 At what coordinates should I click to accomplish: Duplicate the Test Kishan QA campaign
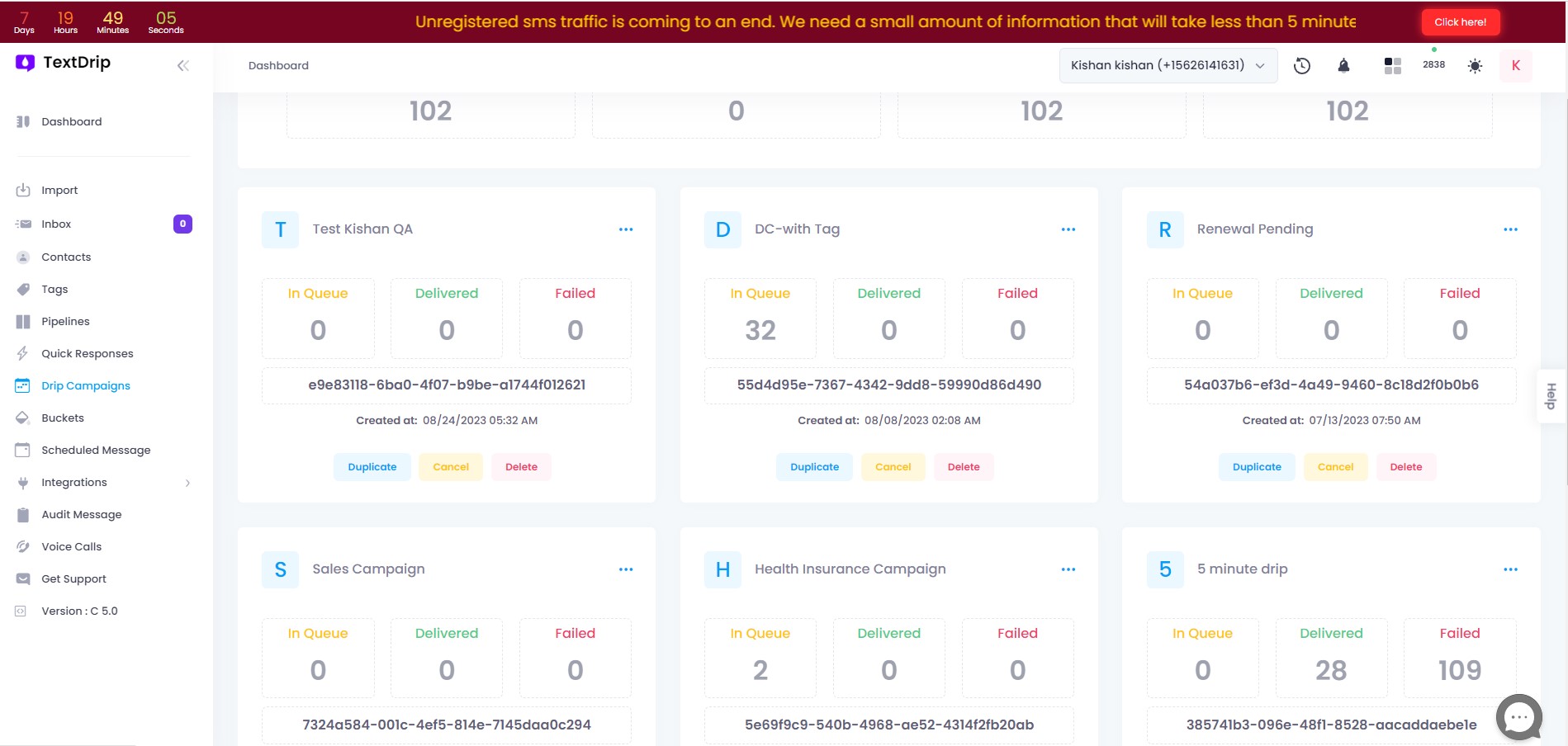[x=372, y=467]
